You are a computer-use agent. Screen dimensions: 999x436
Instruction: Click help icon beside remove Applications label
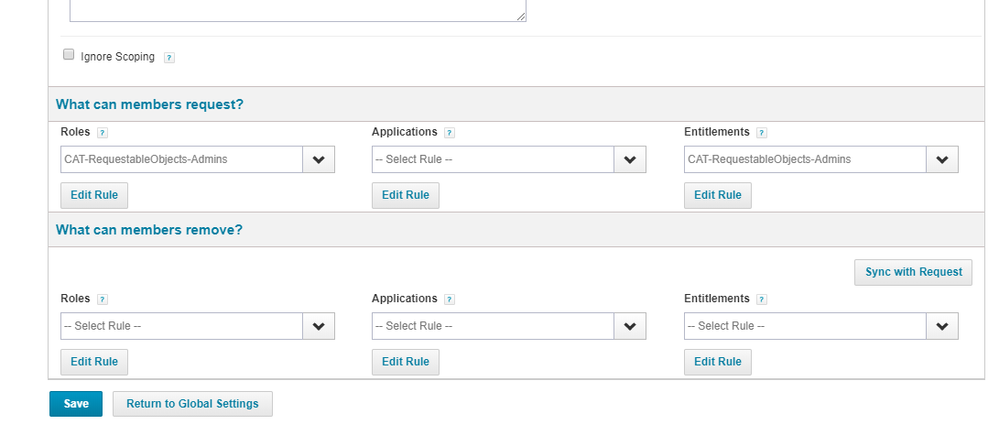click(x=449, y=299)
